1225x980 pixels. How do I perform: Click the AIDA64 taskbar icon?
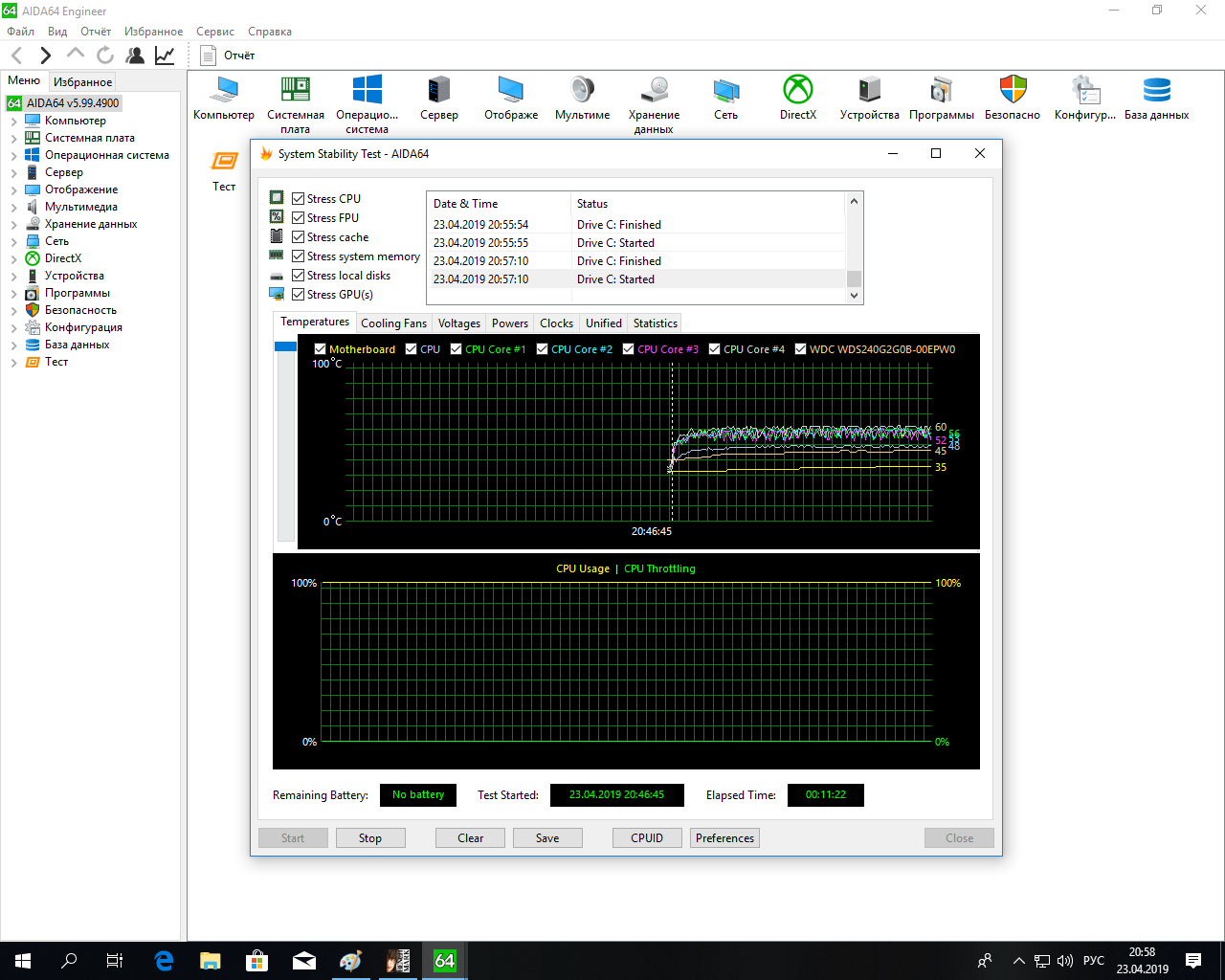[x=445, y=960]
